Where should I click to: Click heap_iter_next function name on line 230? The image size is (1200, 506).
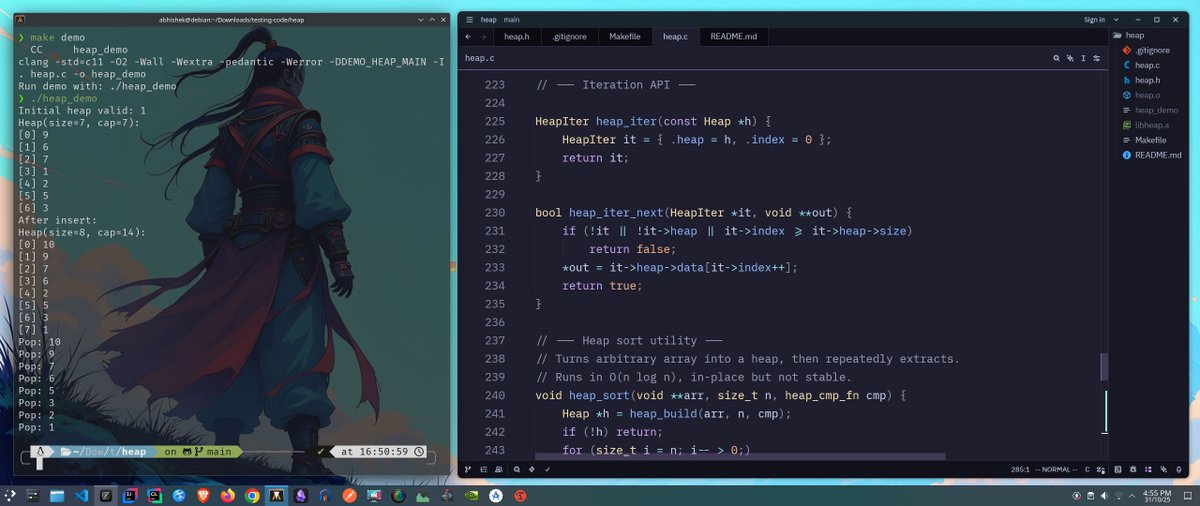616,213
